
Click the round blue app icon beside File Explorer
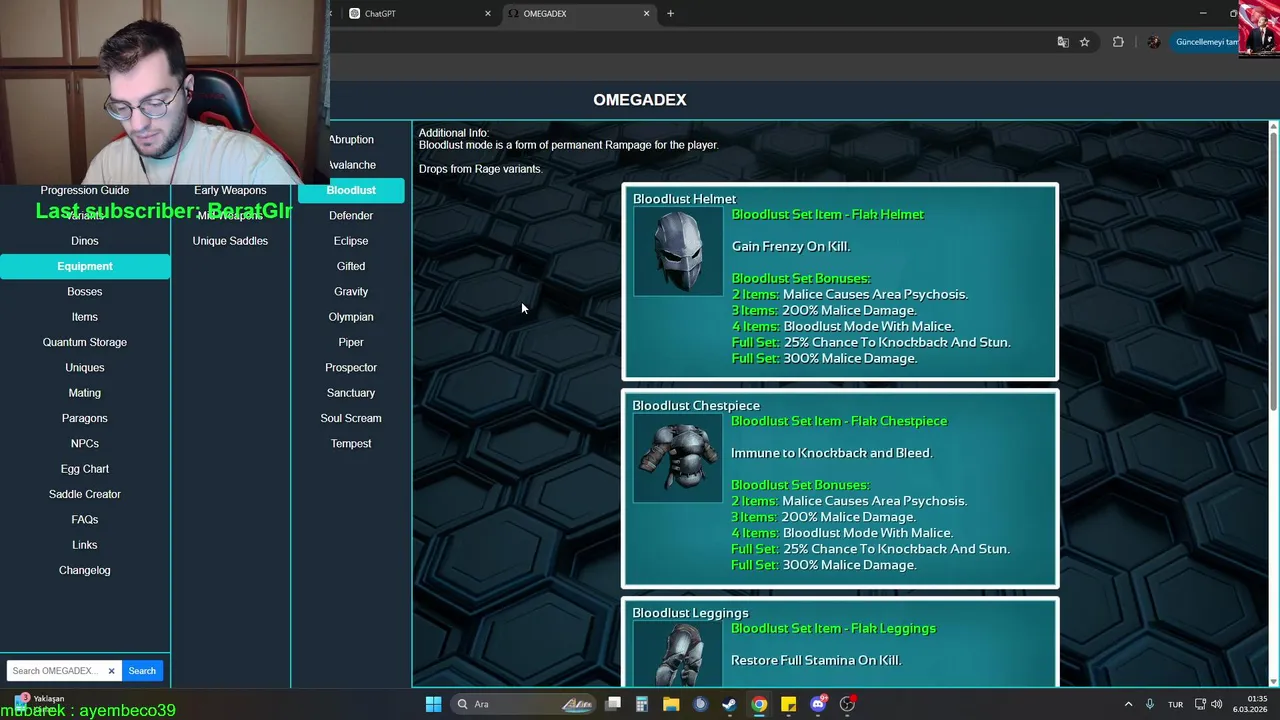(x=700, y=704)
